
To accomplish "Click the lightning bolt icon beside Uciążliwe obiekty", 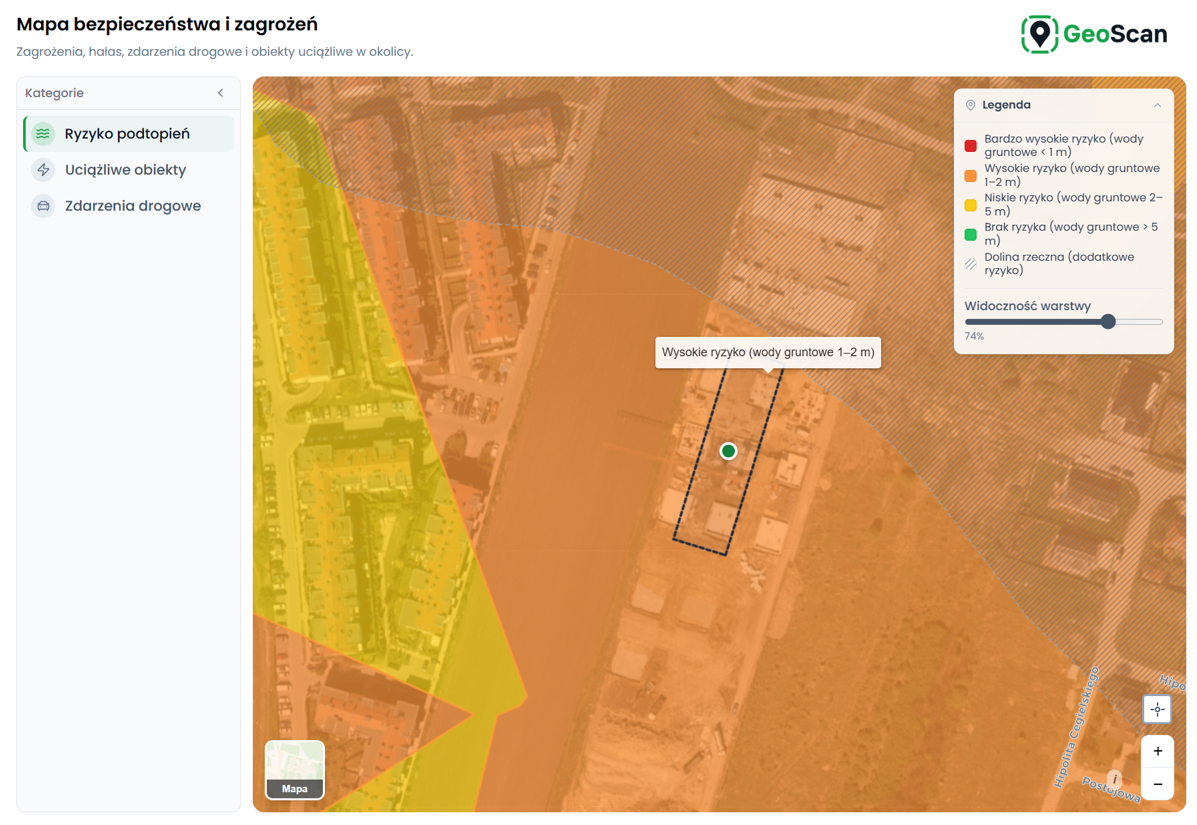I will [44, 169].
